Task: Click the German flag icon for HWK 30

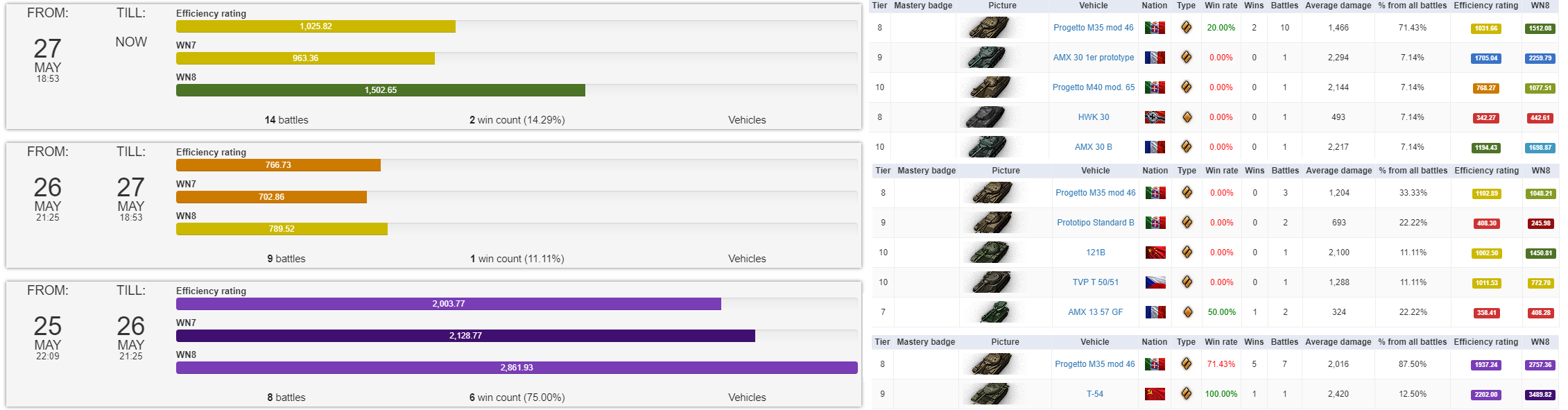Action: 1155,117
